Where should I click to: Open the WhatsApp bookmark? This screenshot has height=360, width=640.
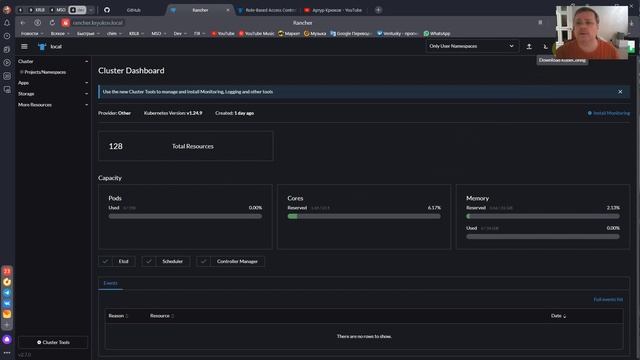[x=437, y=33]
